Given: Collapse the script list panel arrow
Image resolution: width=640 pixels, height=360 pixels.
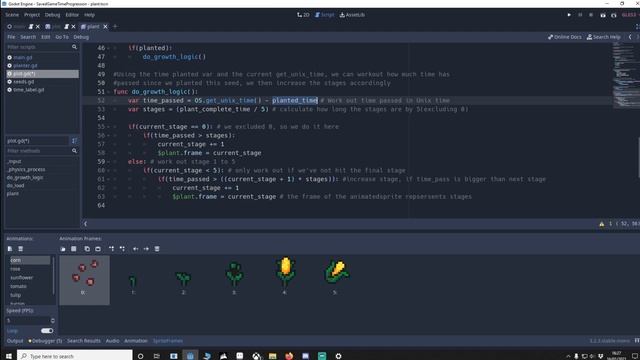Looking at the screenshot, I should click(x=85, y=224).
